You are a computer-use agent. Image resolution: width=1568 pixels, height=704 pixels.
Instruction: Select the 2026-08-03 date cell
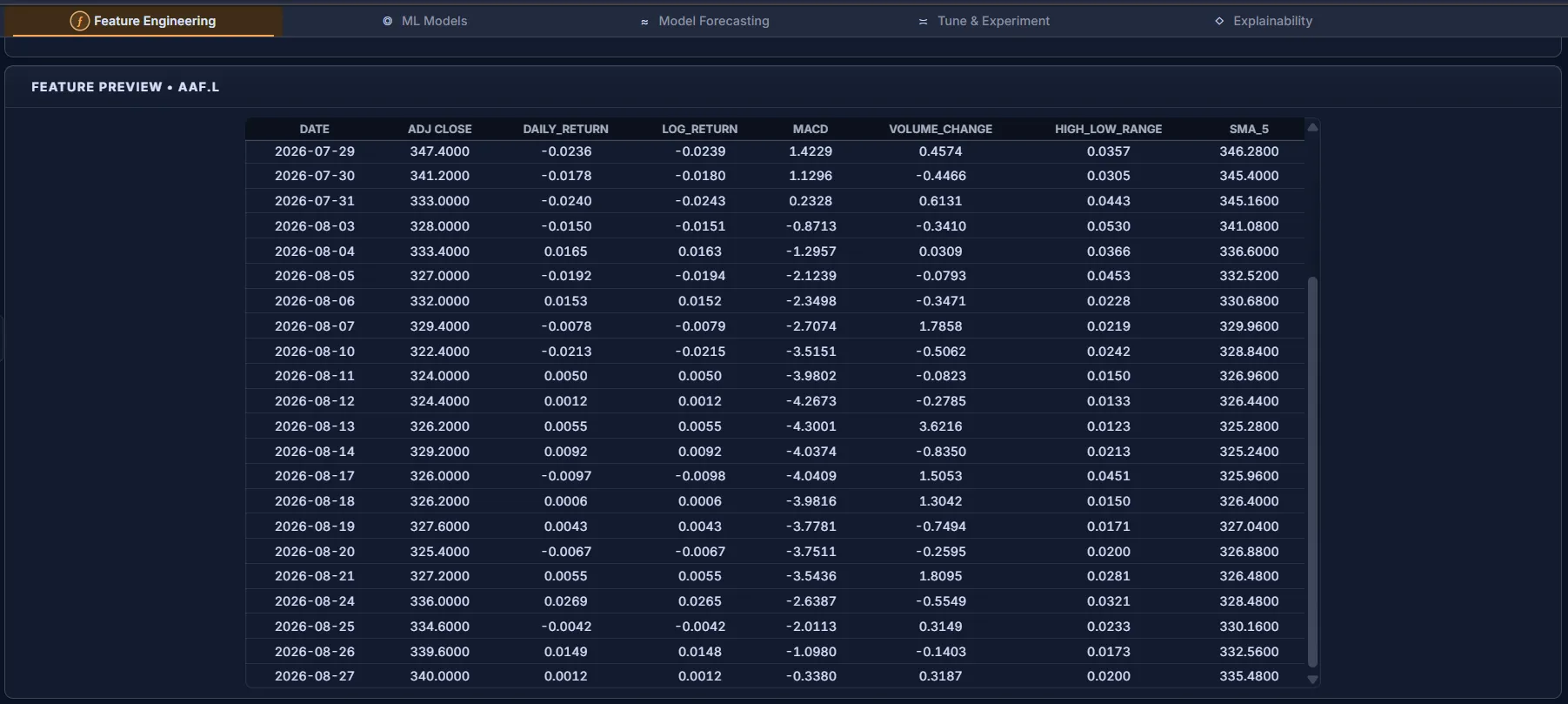tap(315, 226)
